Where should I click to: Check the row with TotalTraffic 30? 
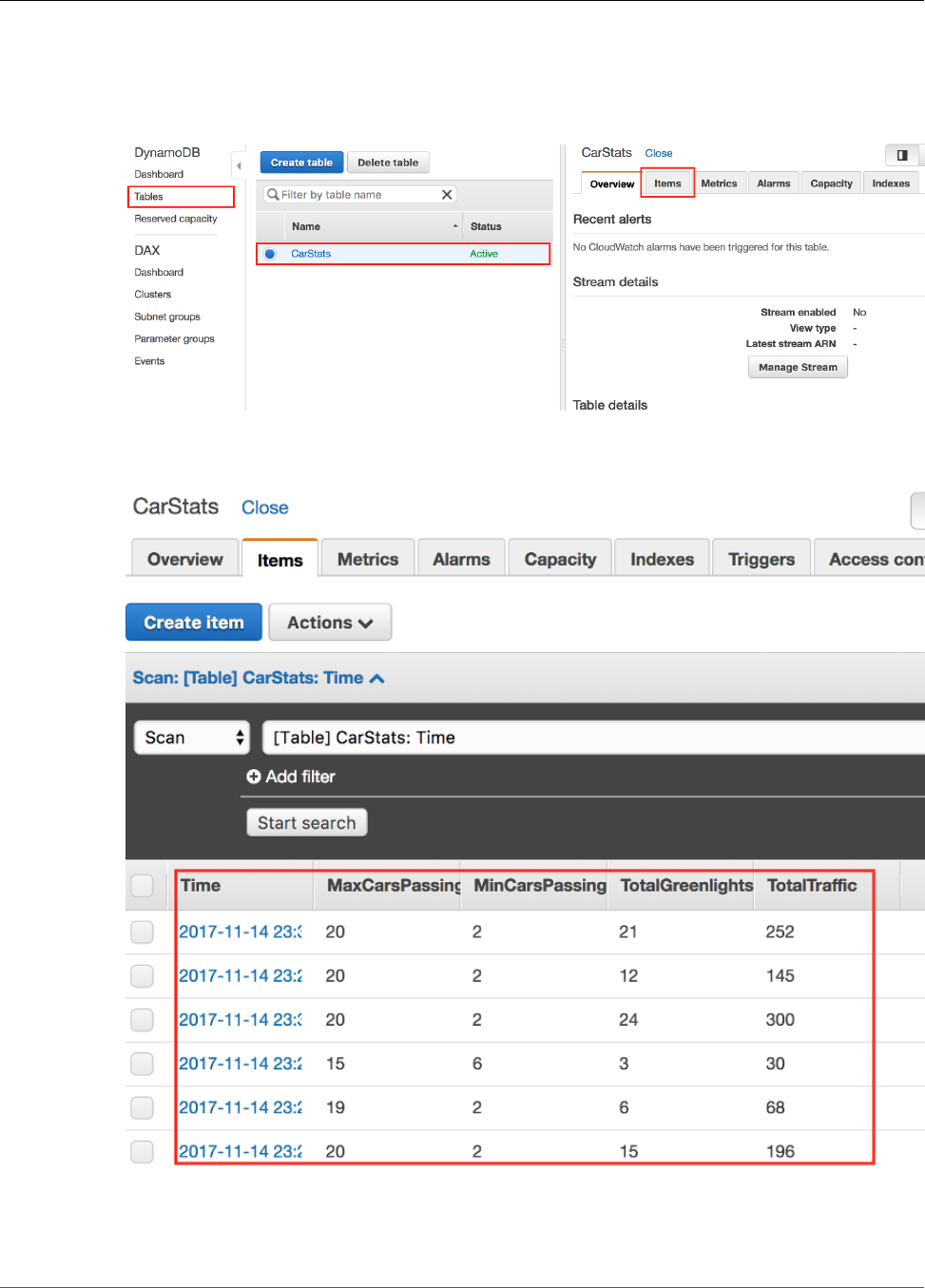[x=143, y=1064]
